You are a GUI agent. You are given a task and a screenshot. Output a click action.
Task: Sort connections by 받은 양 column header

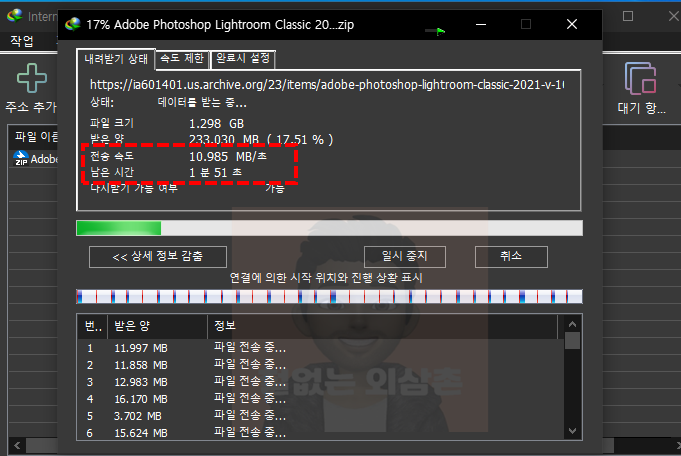(x=157, y=326)
